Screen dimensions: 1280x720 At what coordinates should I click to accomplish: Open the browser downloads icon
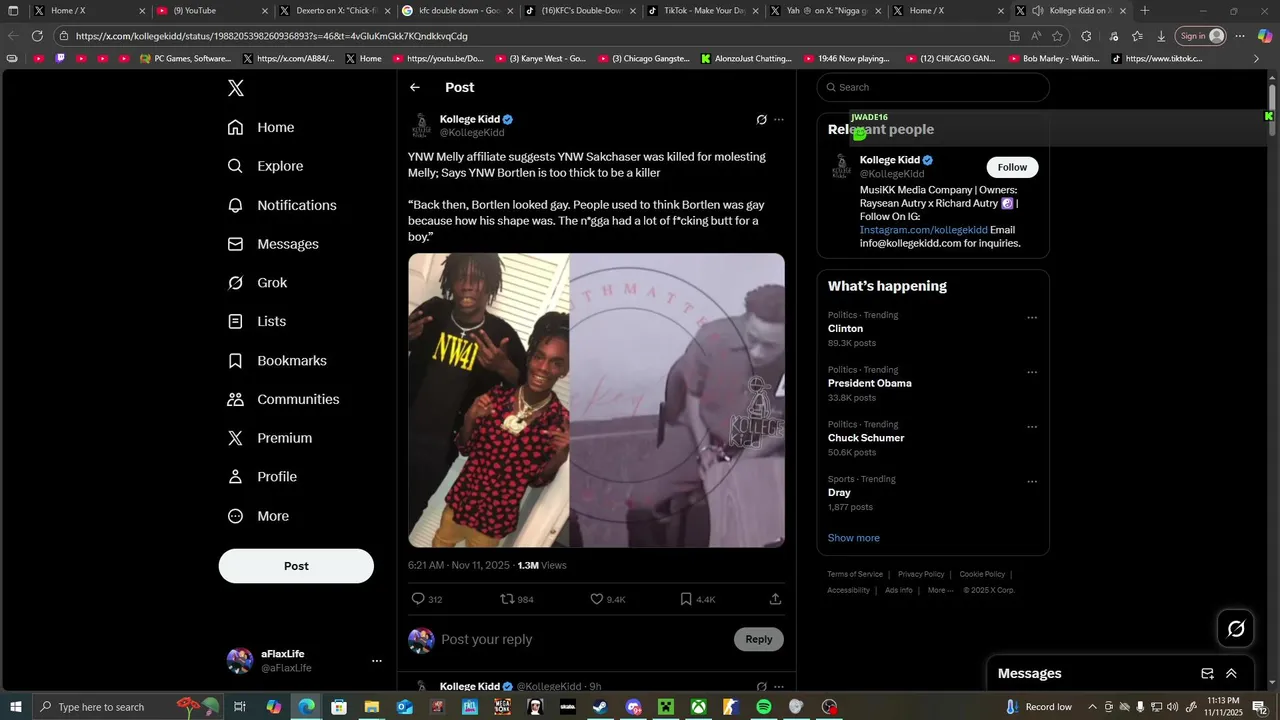[1161, 36]
